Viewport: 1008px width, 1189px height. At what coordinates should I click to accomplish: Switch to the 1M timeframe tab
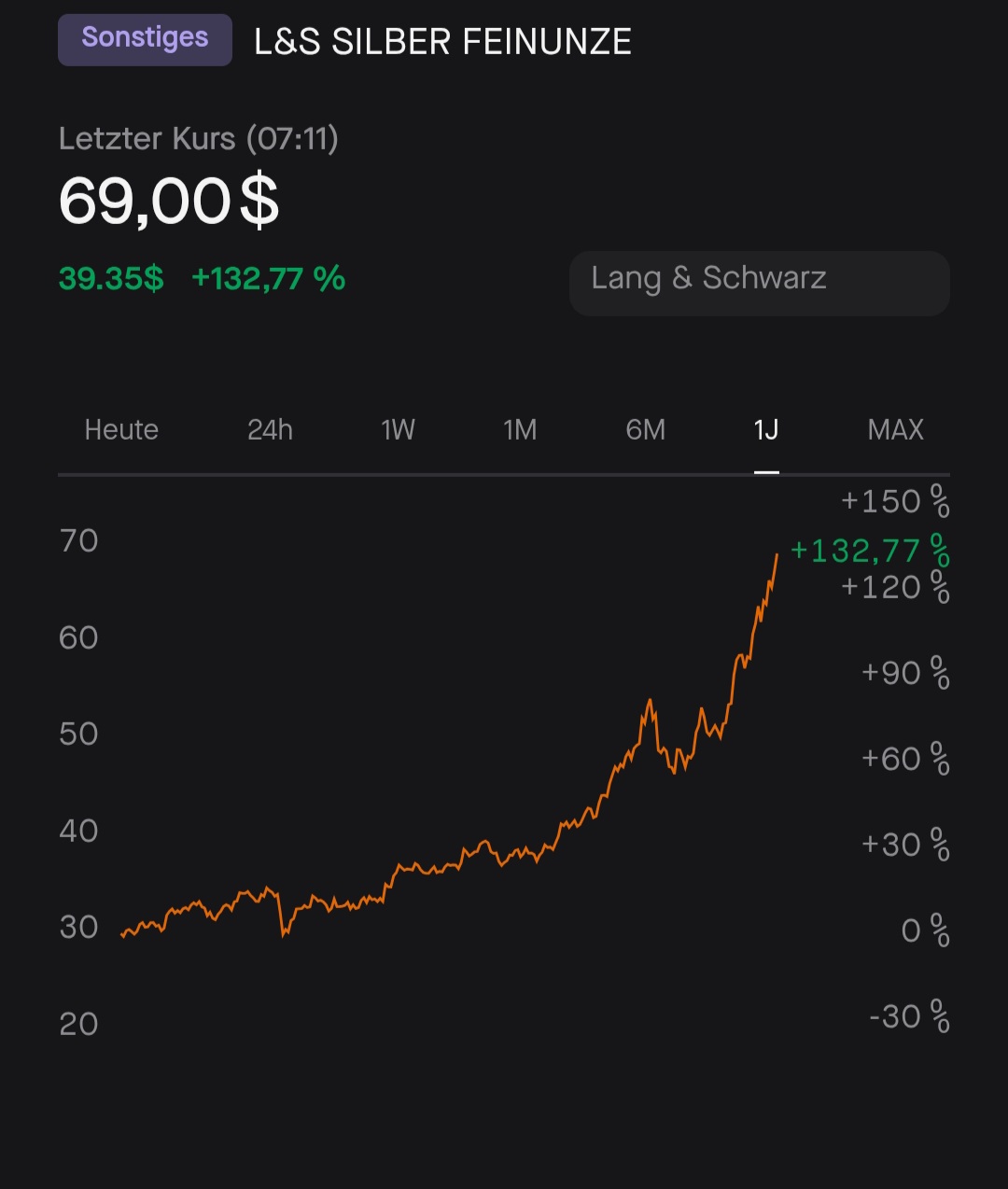click(520, 430)
